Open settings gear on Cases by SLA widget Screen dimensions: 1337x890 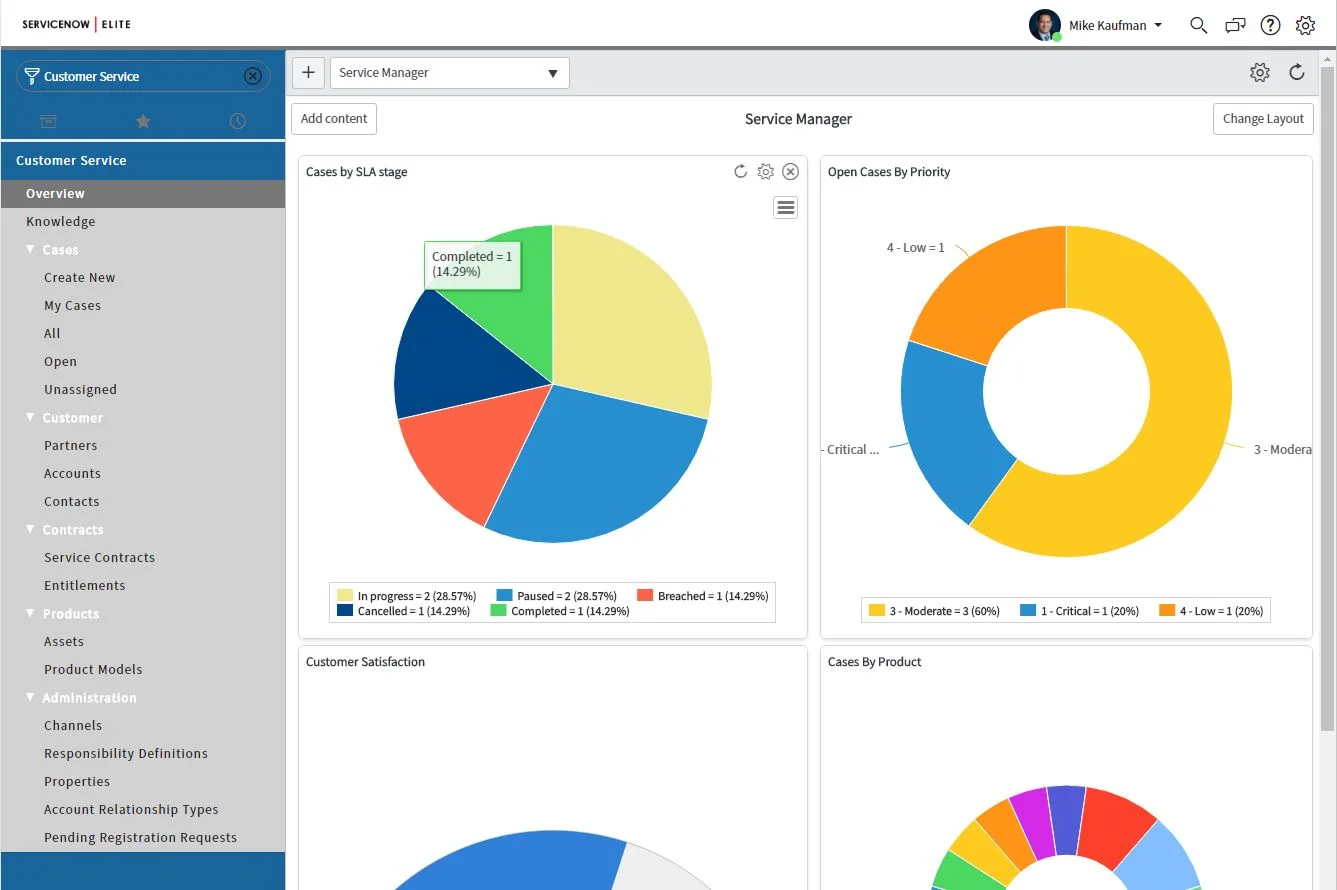point(766,171)
